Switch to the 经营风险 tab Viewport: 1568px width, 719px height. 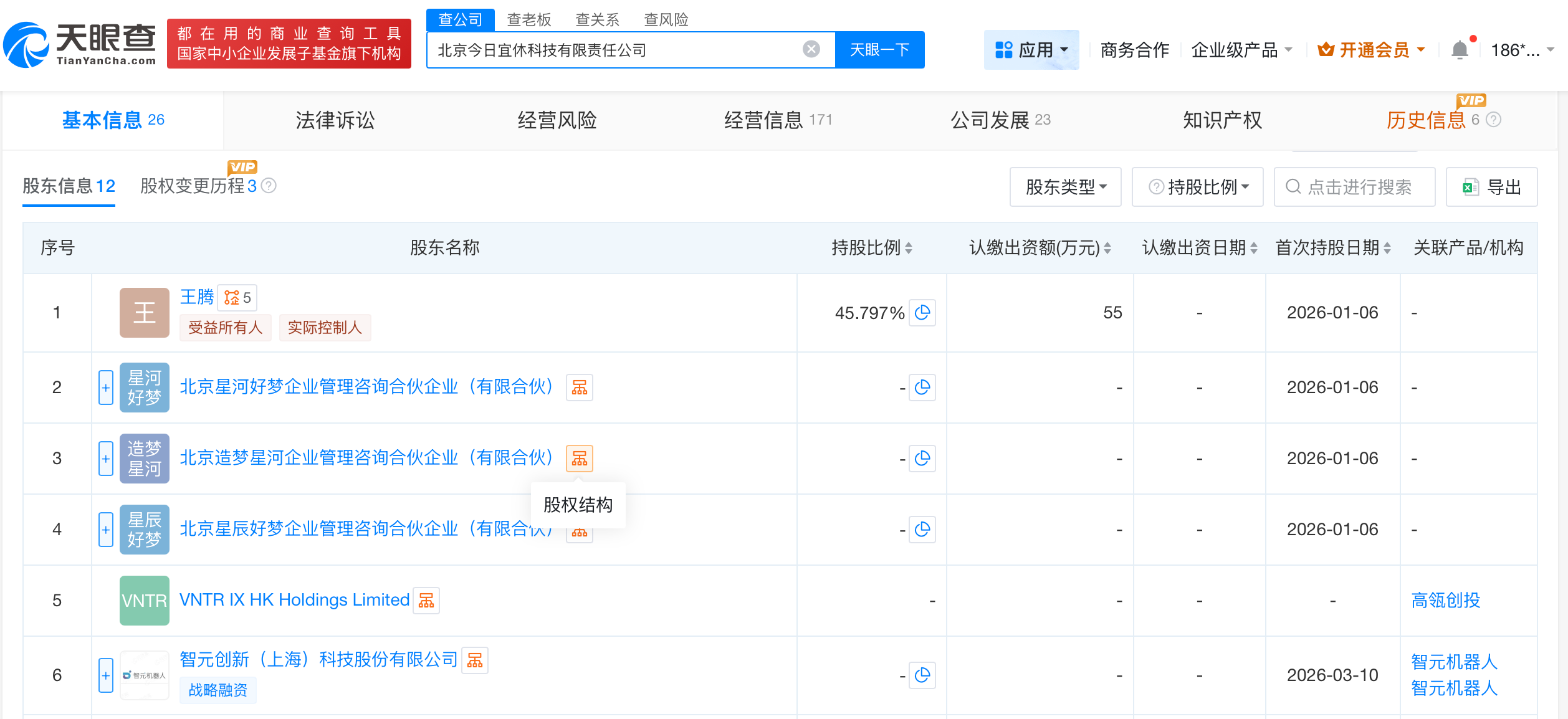(557, 120)
